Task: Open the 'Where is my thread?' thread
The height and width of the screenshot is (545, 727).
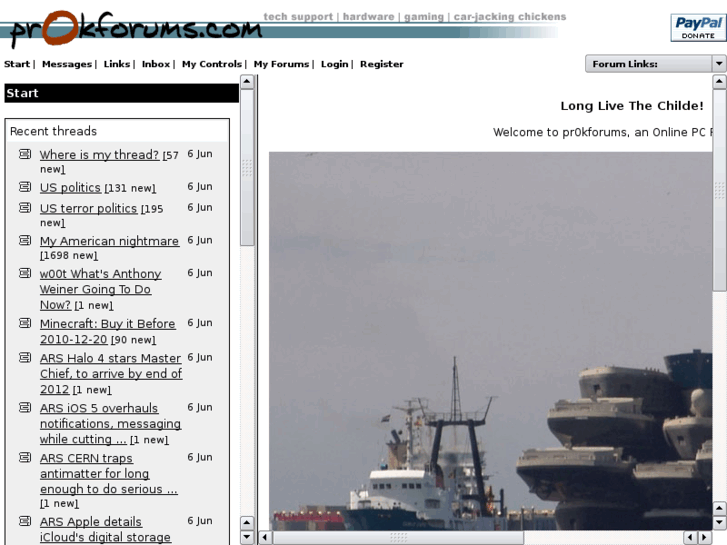Action: pyautogui.click(x=99, y=154)
